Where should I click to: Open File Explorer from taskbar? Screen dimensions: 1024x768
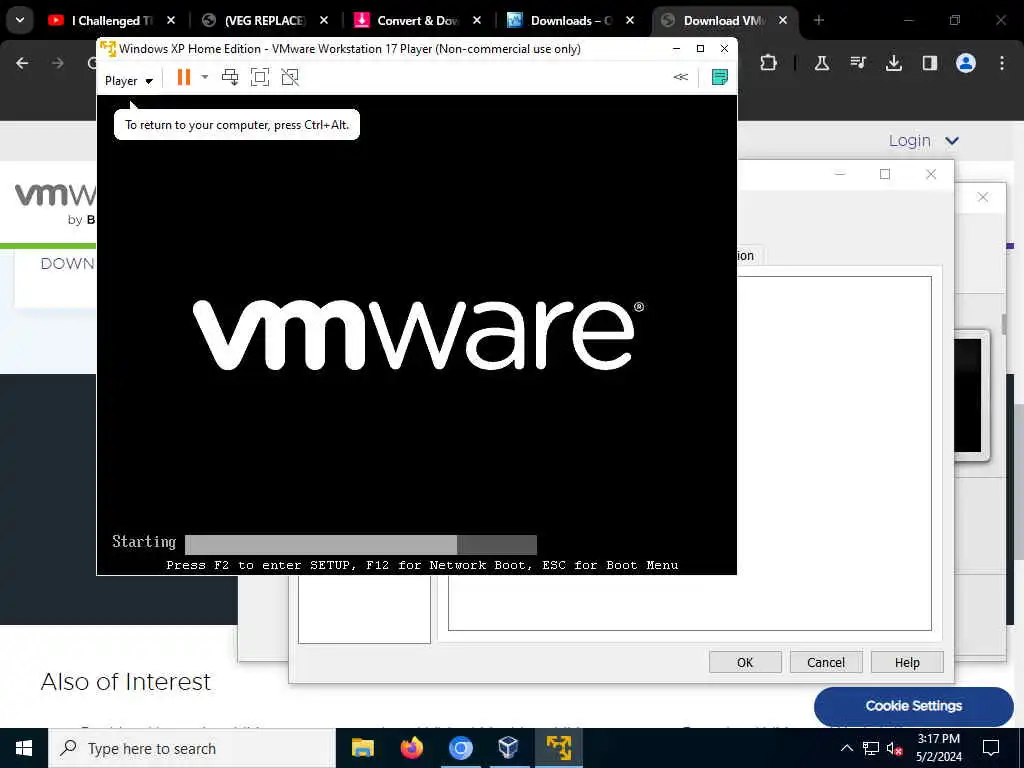[x=362, y=748]
